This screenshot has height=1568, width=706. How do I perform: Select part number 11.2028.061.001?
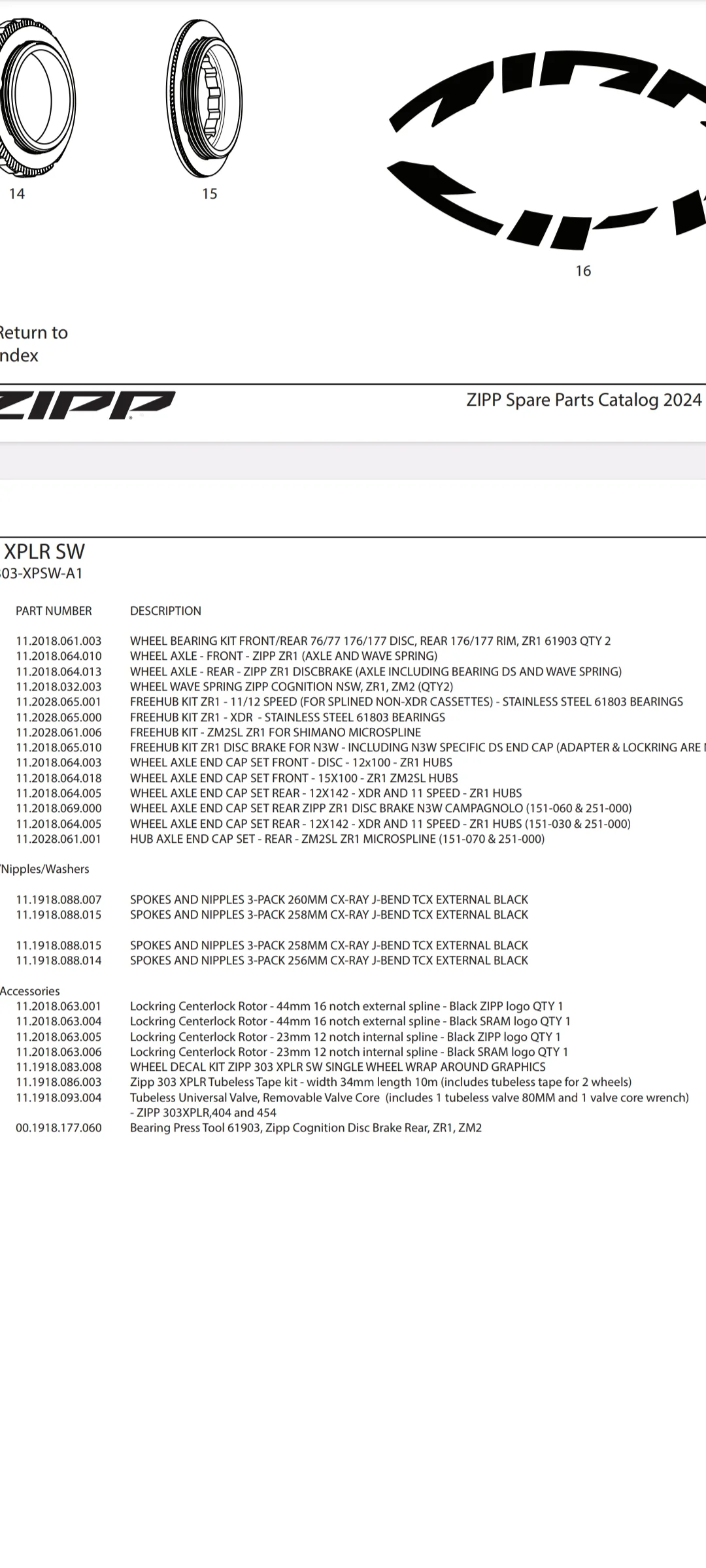point(59,839)
